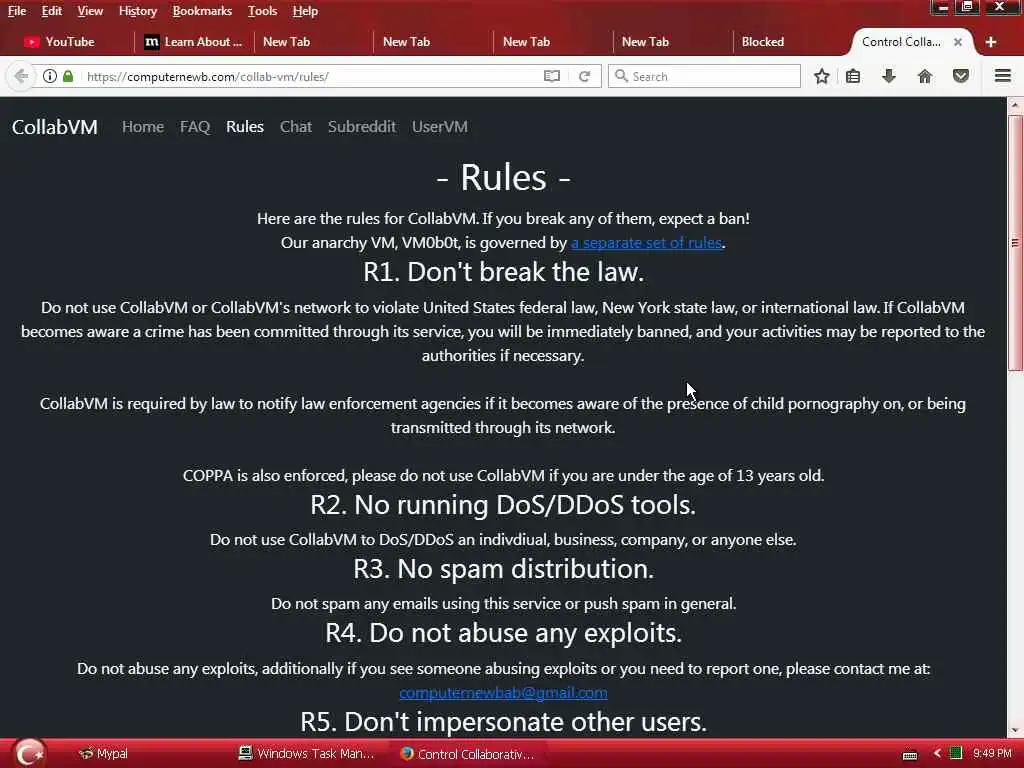Image resolution: width=1024 pixels, height=768 pixels.
Task: Click the back arrow navigation button
Action: pyautogui.click(x=21, y=76)
